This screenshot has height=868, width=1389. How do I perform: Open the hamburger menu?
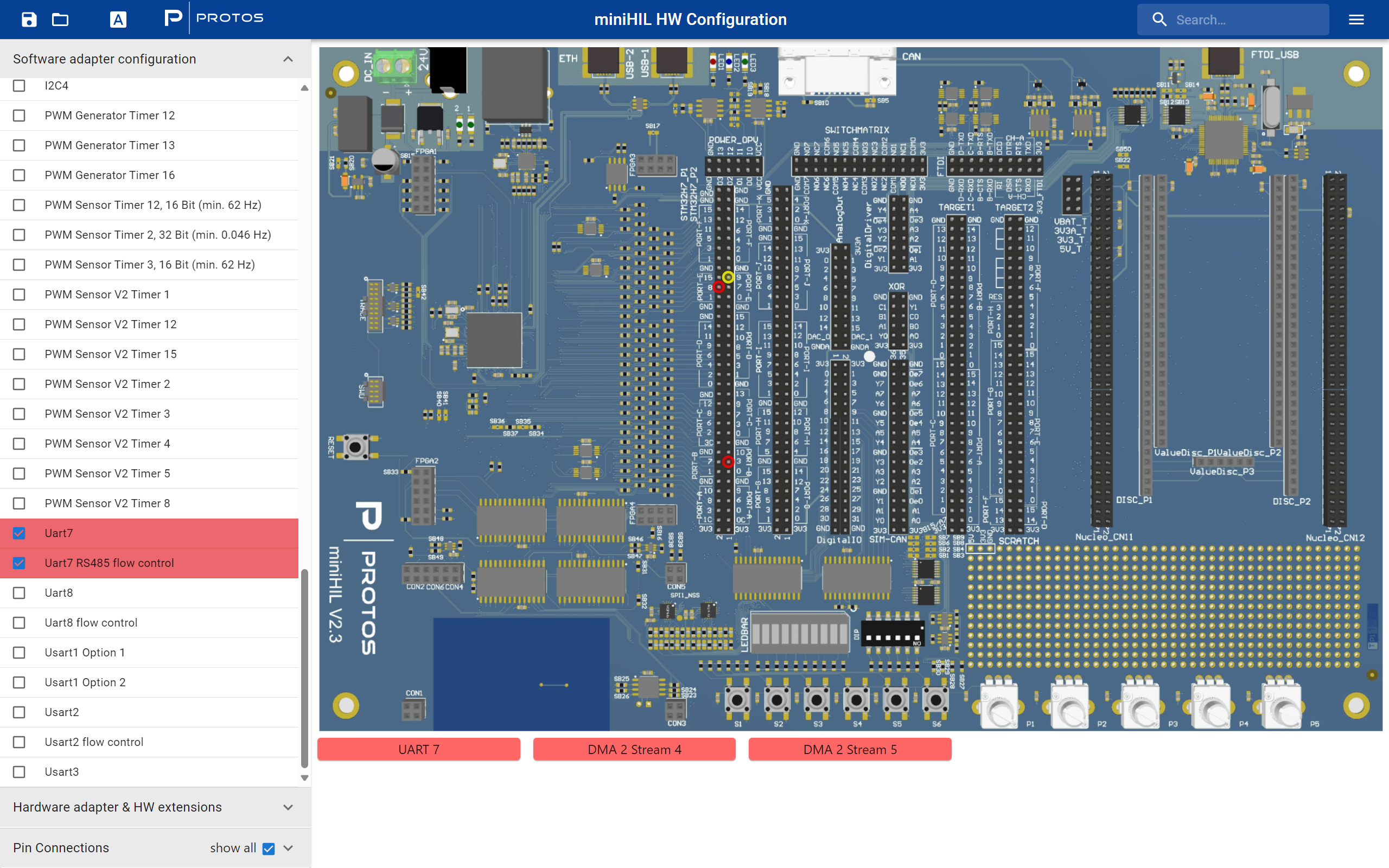(1356, 20)
